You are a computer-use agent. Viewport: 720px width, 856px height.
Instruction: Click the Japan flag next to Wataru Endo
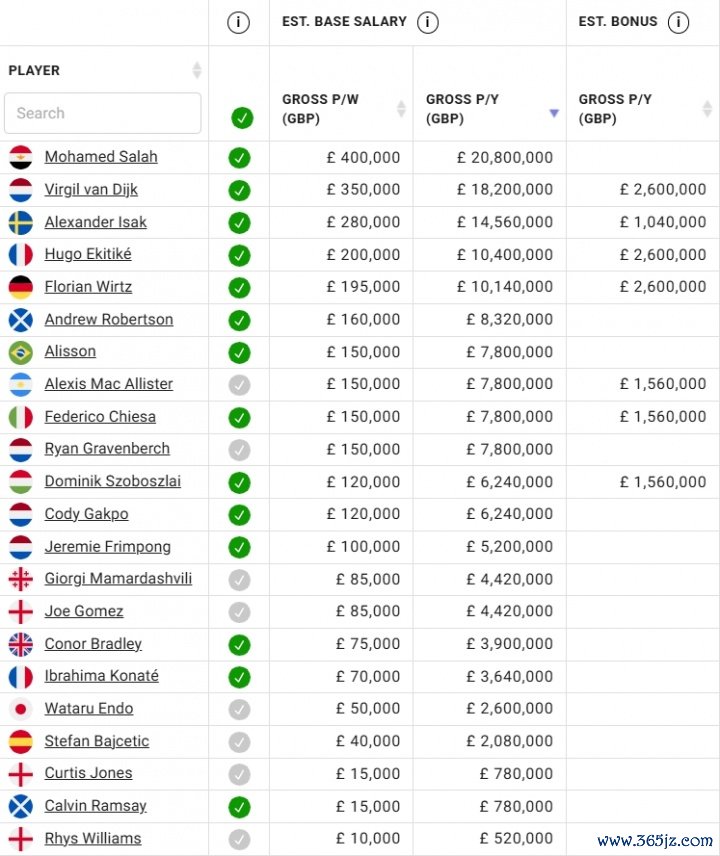pyautogui.click(x=21, y=709)
